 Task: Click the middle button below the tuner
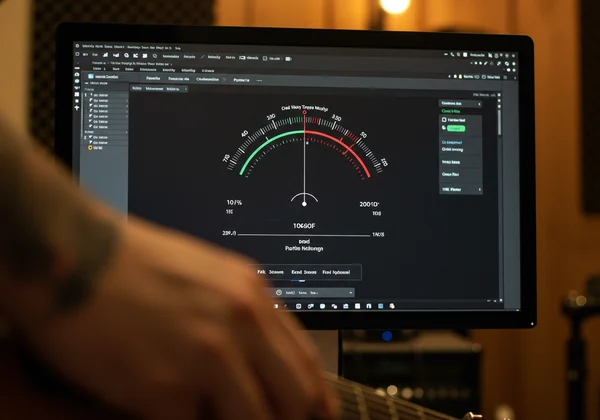[x=303, y=271]
